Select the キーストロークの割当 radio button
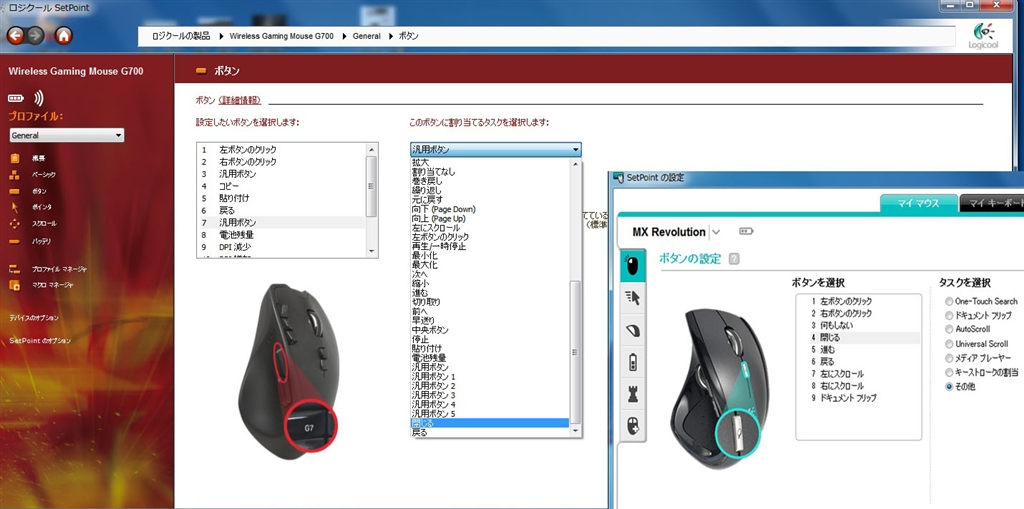 point(950,372)
